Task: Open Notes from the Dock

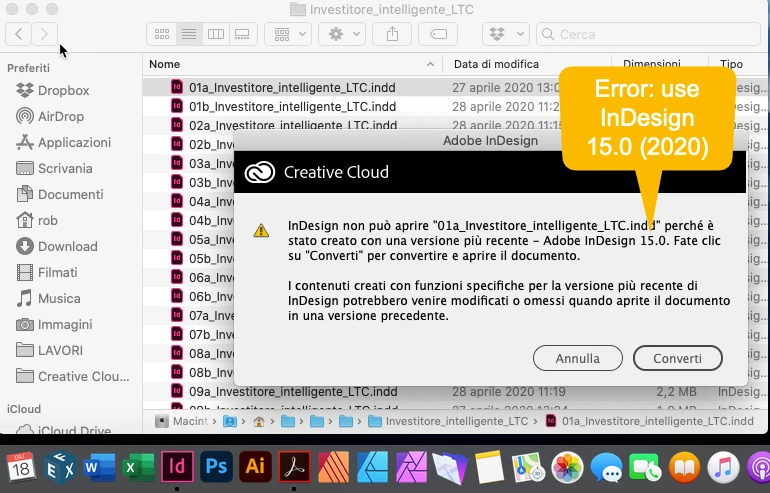Action: coord(489,466)
